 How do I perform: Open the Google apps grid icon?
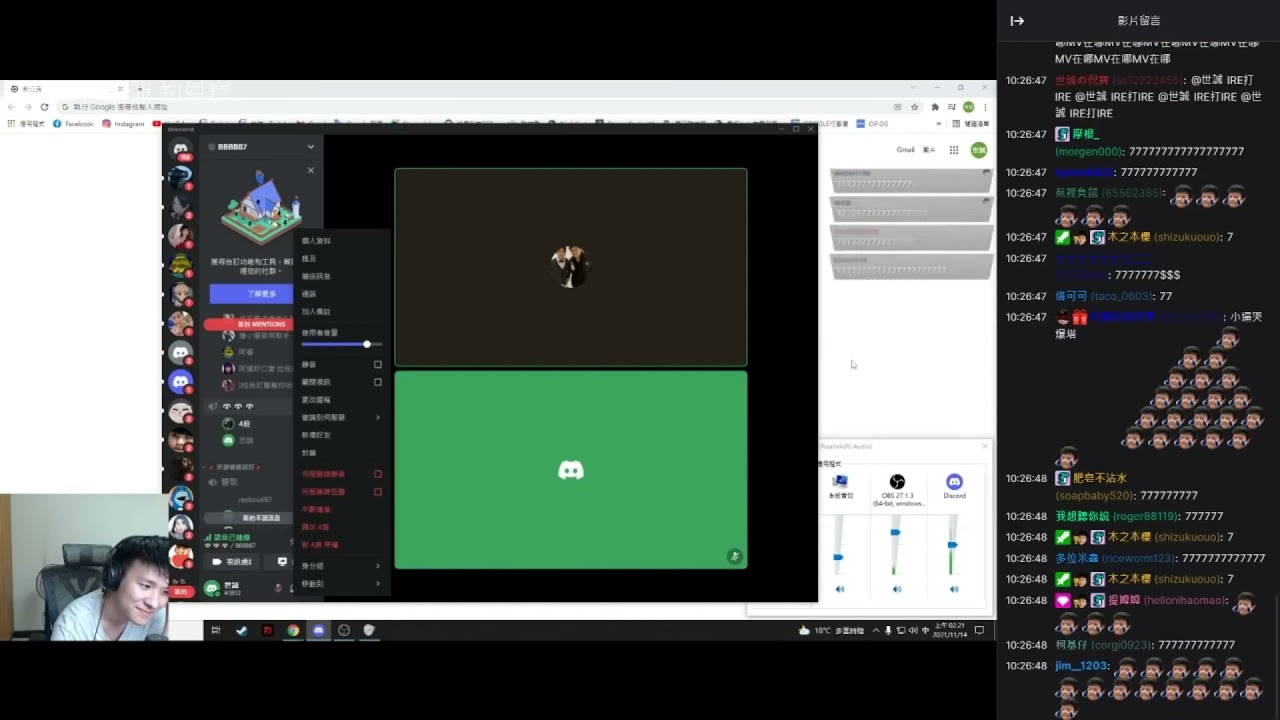954,150
